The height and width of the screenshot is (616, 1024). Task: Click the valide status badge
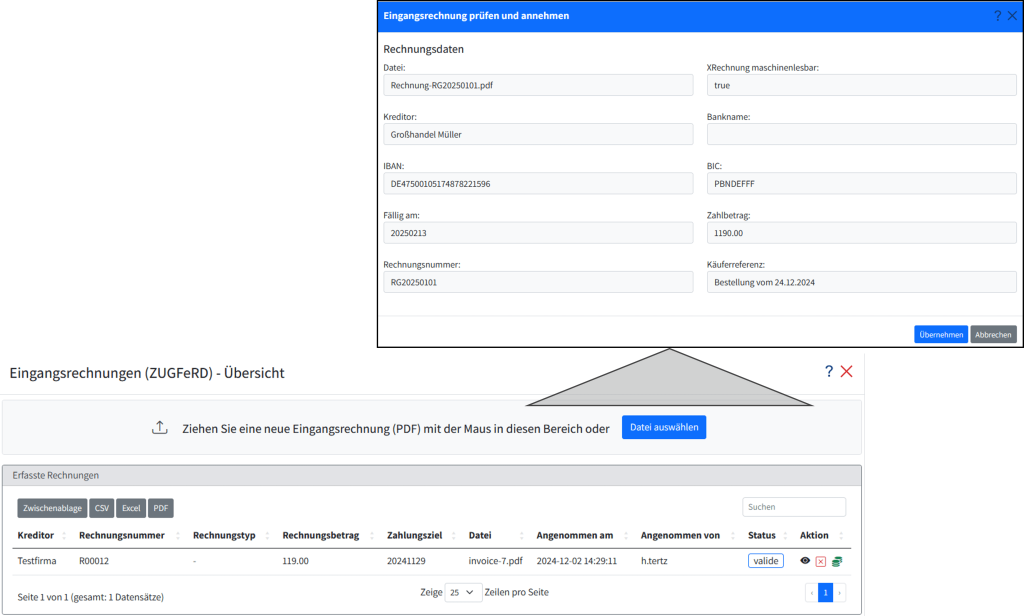765,561
